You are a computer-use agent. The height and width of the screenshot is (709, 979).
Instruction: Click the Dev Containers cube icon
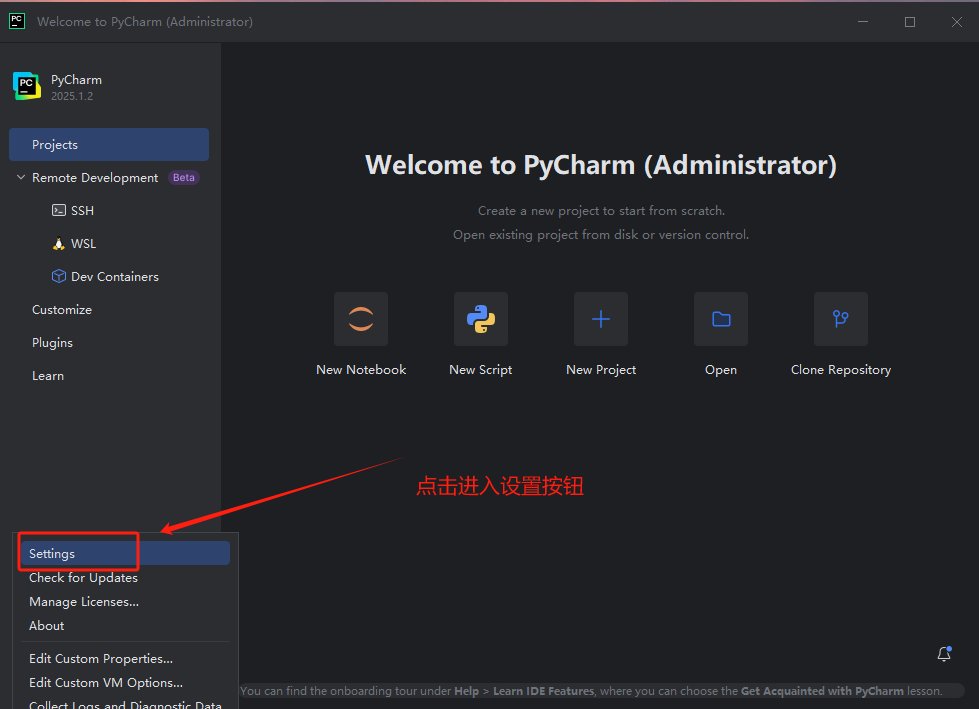59,276
